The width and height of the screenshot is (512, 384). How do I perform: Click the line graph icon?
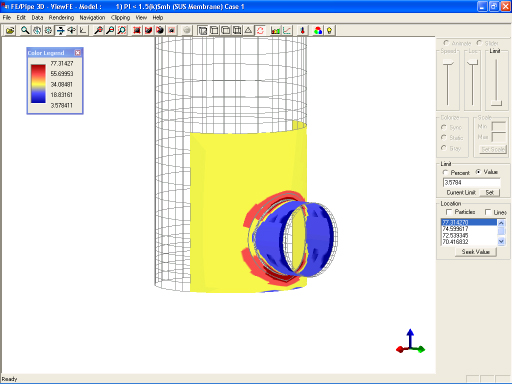[x=287, y=31]
